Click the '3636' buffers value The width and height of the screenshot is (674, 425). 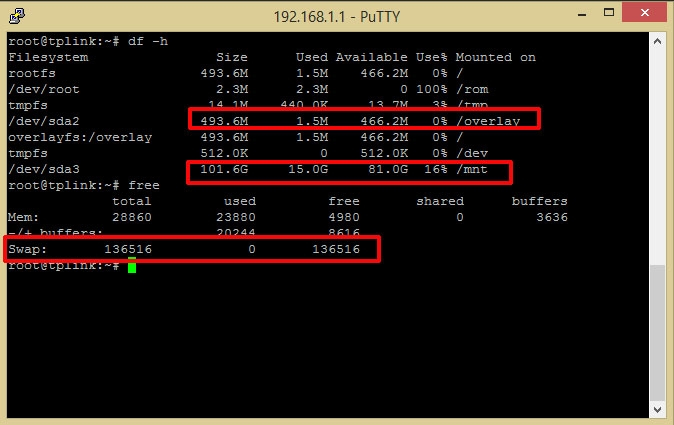pyautogui.click(x=551, y=217)
